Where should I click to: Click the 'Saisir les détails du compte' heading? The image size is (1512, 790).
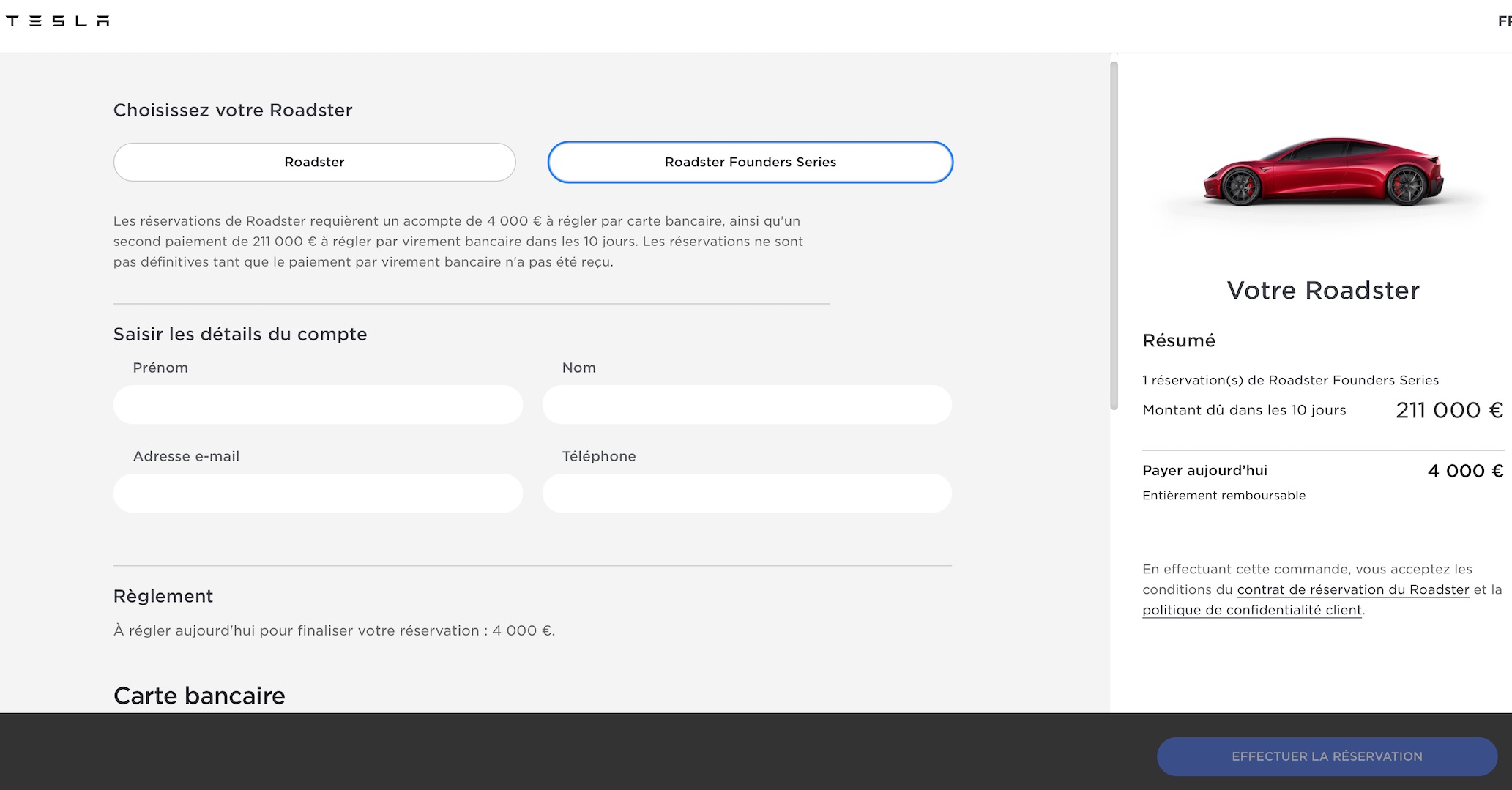click(x=240, y=334)
